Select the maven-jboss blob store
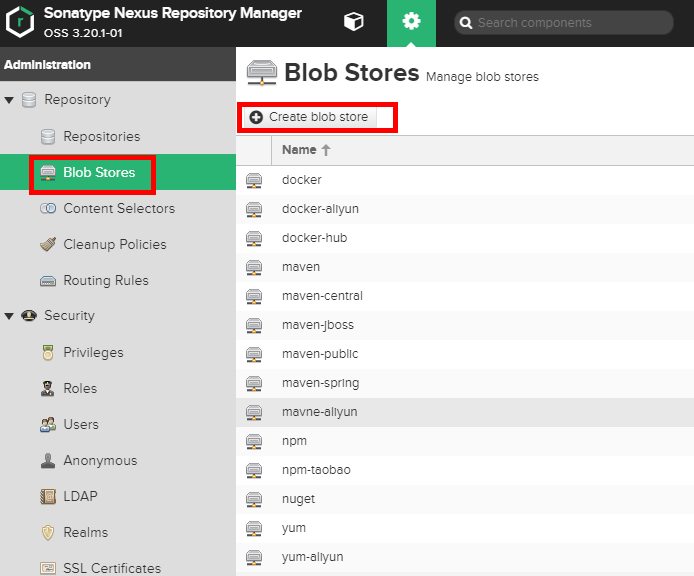694x576 pixels. pyautogui.click(x=465, y=325)
